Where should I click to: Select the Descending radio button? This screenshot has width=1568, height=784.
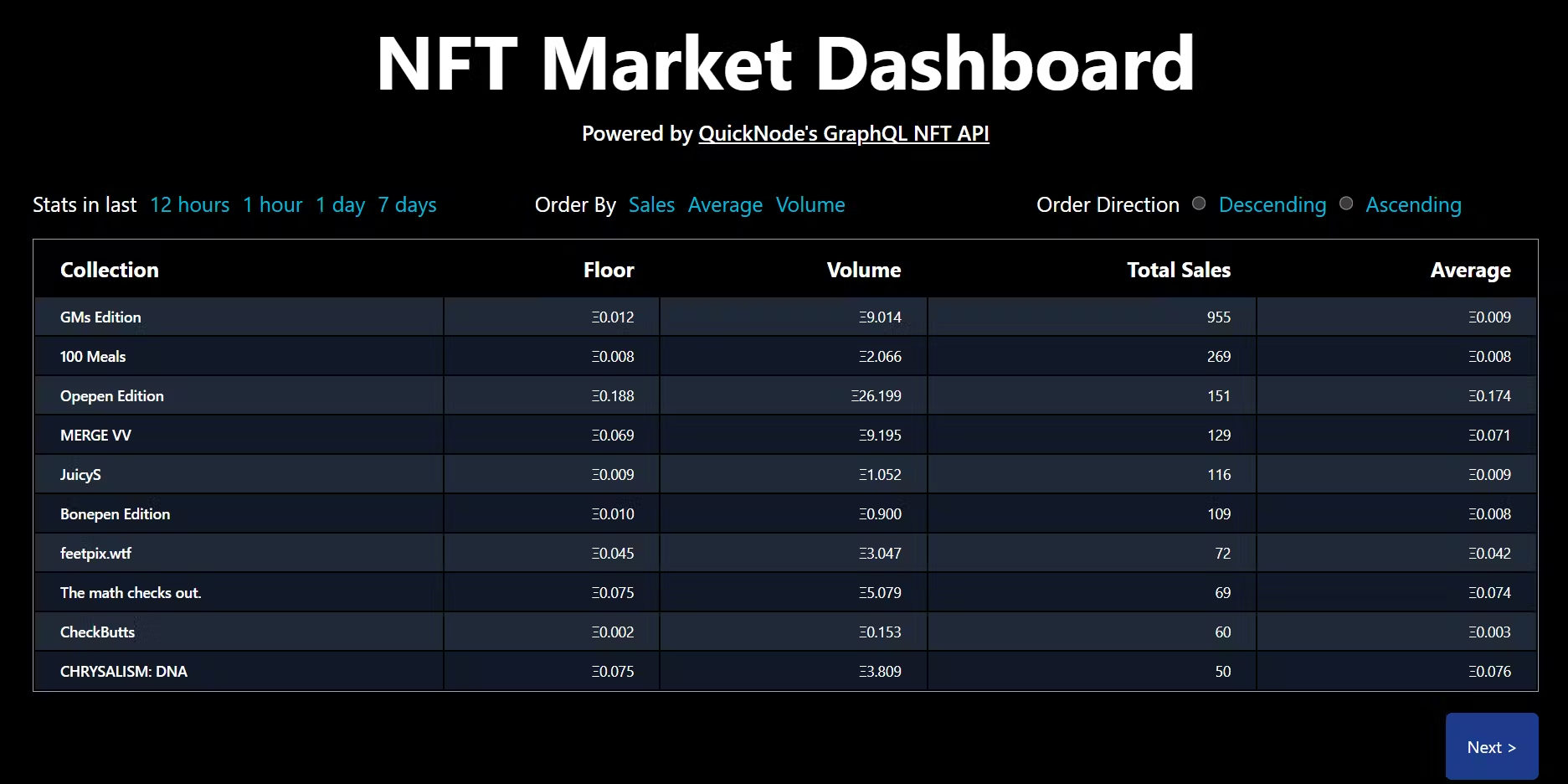pos(1199,204)
